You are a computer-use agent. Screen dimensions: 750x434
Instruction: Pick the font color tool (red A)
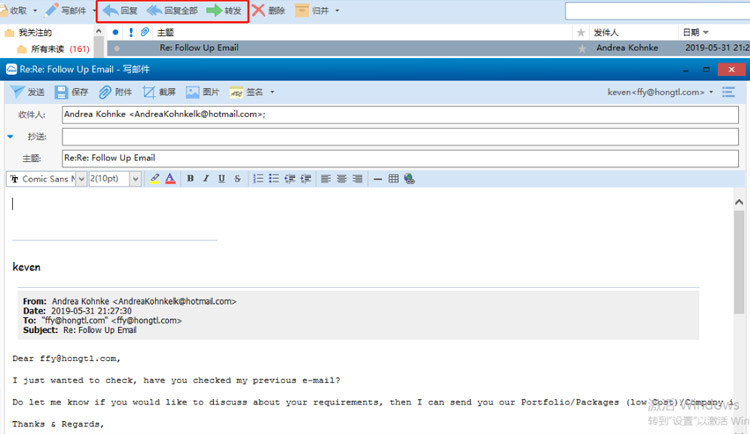[x=170, y=179]
